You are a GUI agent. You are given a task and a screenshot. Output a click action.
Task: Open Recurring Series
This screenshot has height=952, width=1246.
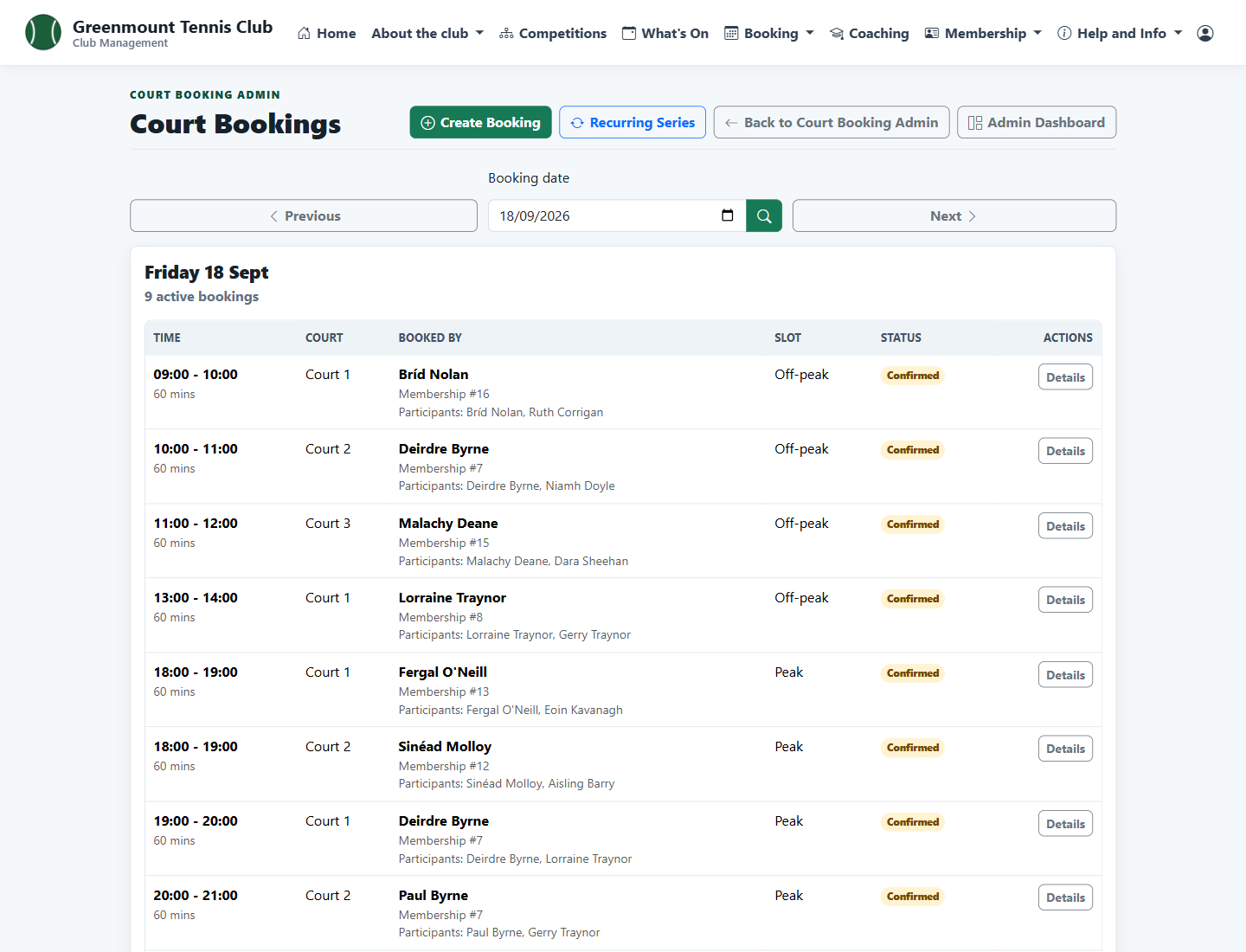tap(633, 122)
